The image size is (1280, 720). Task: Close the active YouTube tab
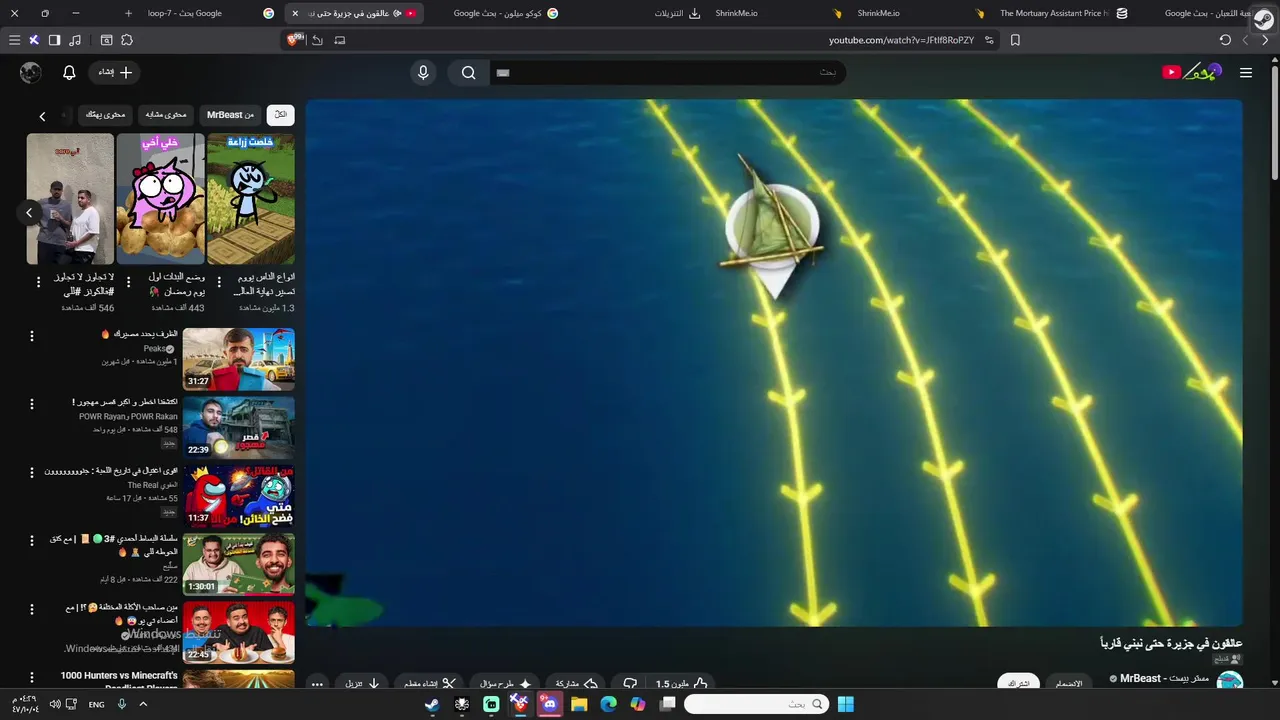[x=295, y=13]
